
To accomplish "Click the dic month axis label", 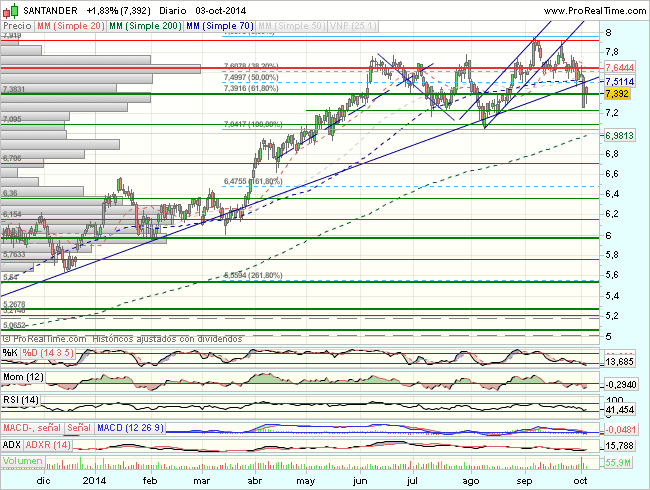I will pyautogui.click(x=44, y=481).
